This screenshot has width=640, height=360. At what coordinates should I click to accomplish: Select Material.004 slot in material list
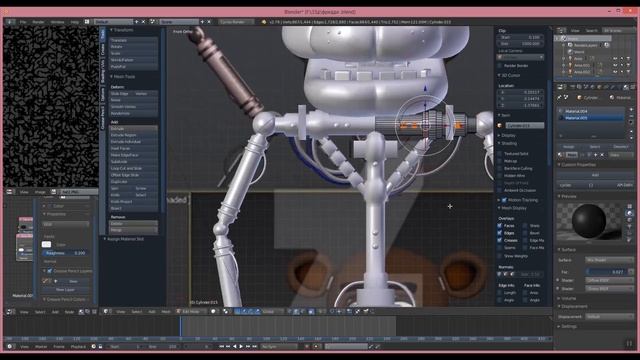[591, 111]
